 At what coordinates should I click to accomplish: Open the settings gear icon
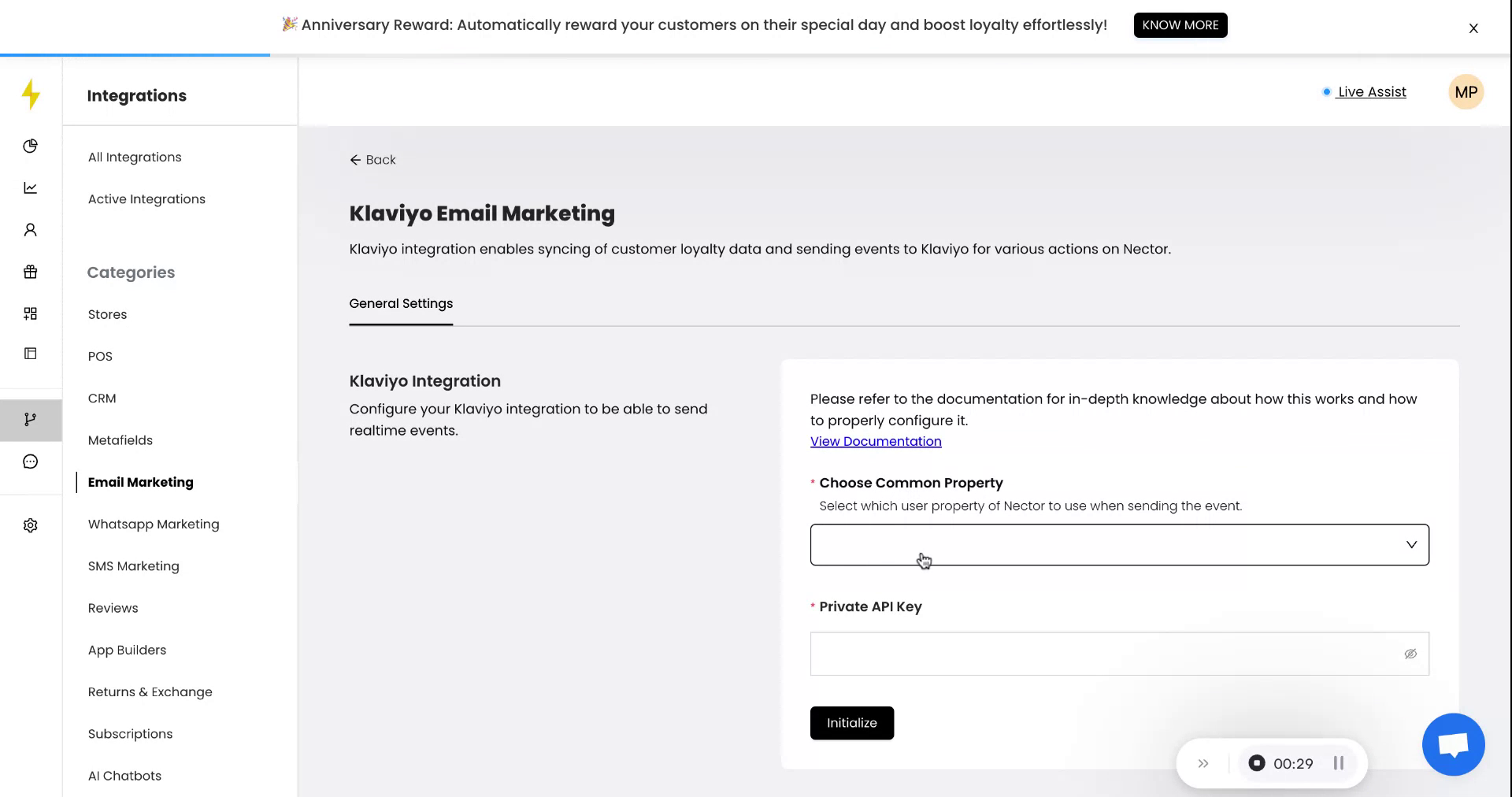[x=31, y=525]
